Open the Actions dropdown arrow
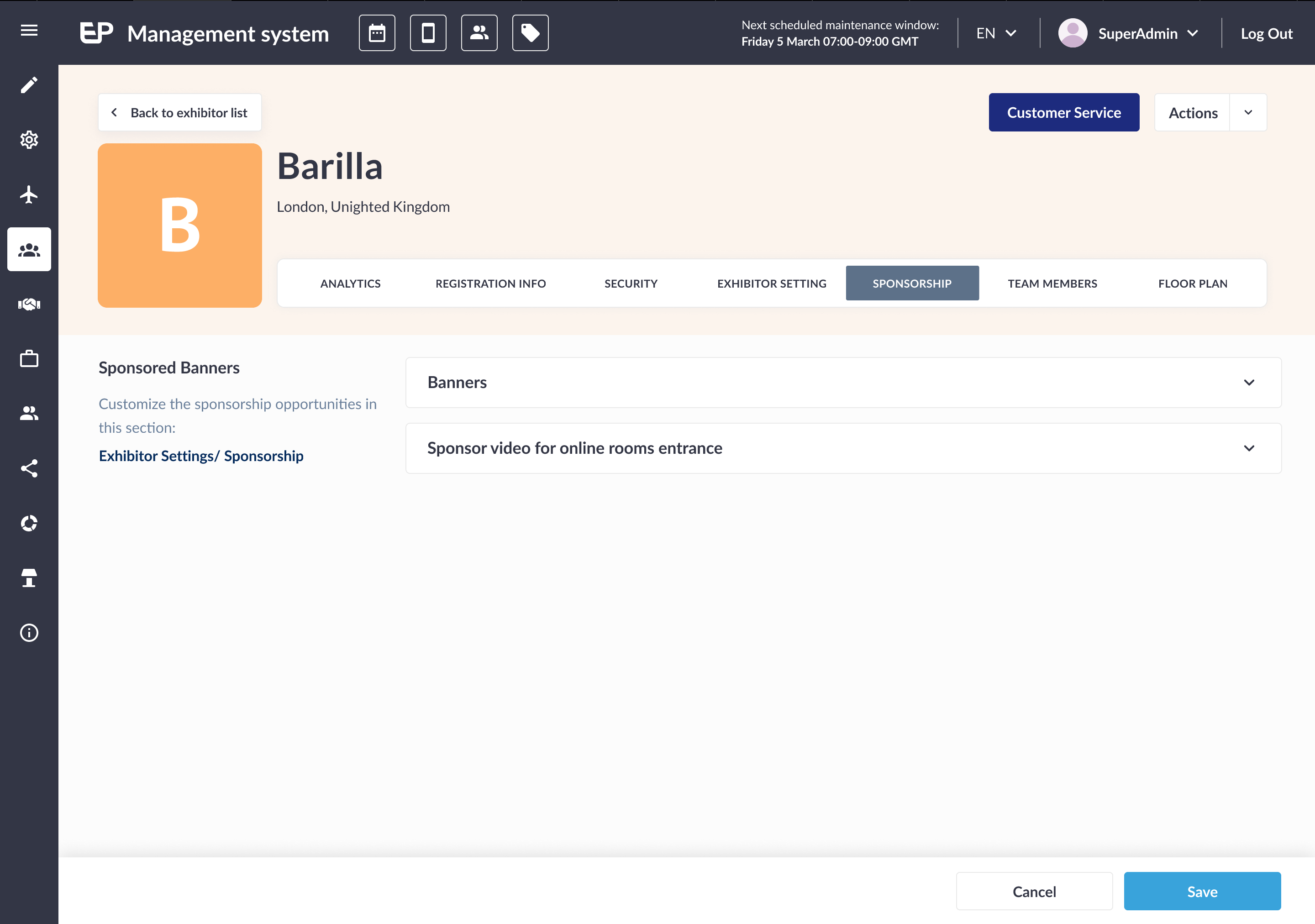1315x924 pixels. point(1247,113)
